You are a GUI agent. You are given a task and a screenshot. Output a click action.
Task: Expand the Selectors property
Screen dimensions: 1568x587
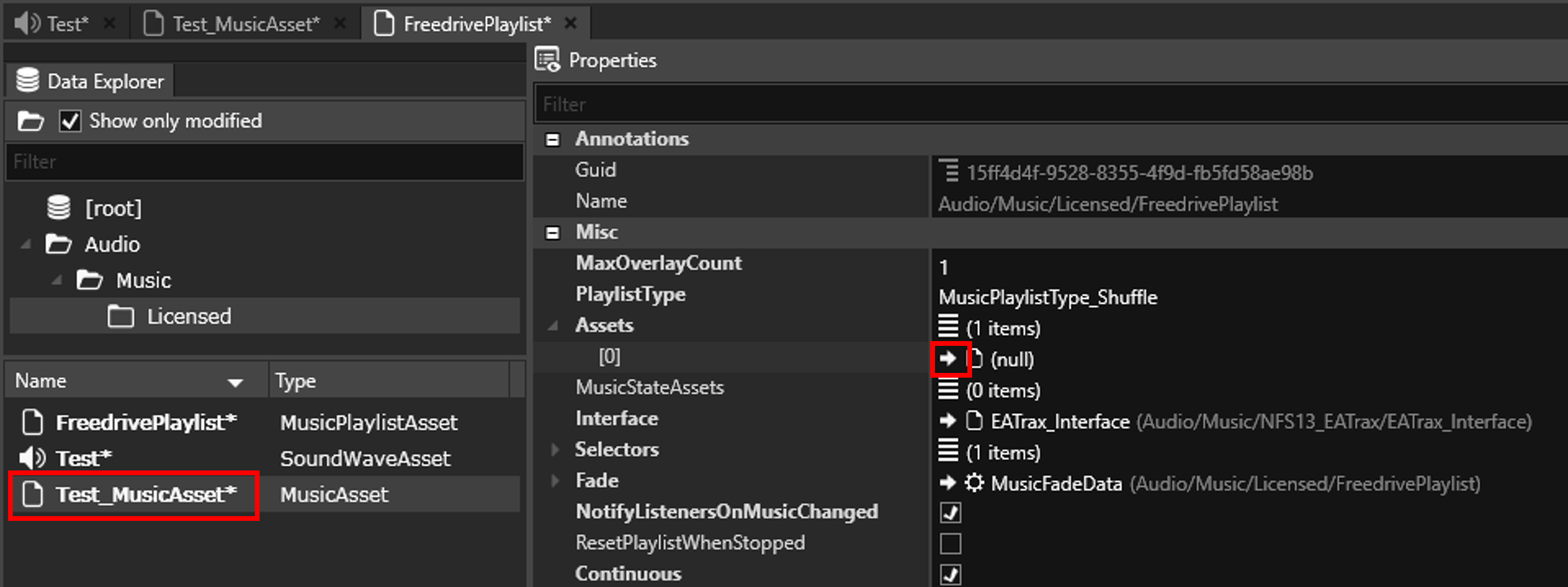(x=555, y=450)
